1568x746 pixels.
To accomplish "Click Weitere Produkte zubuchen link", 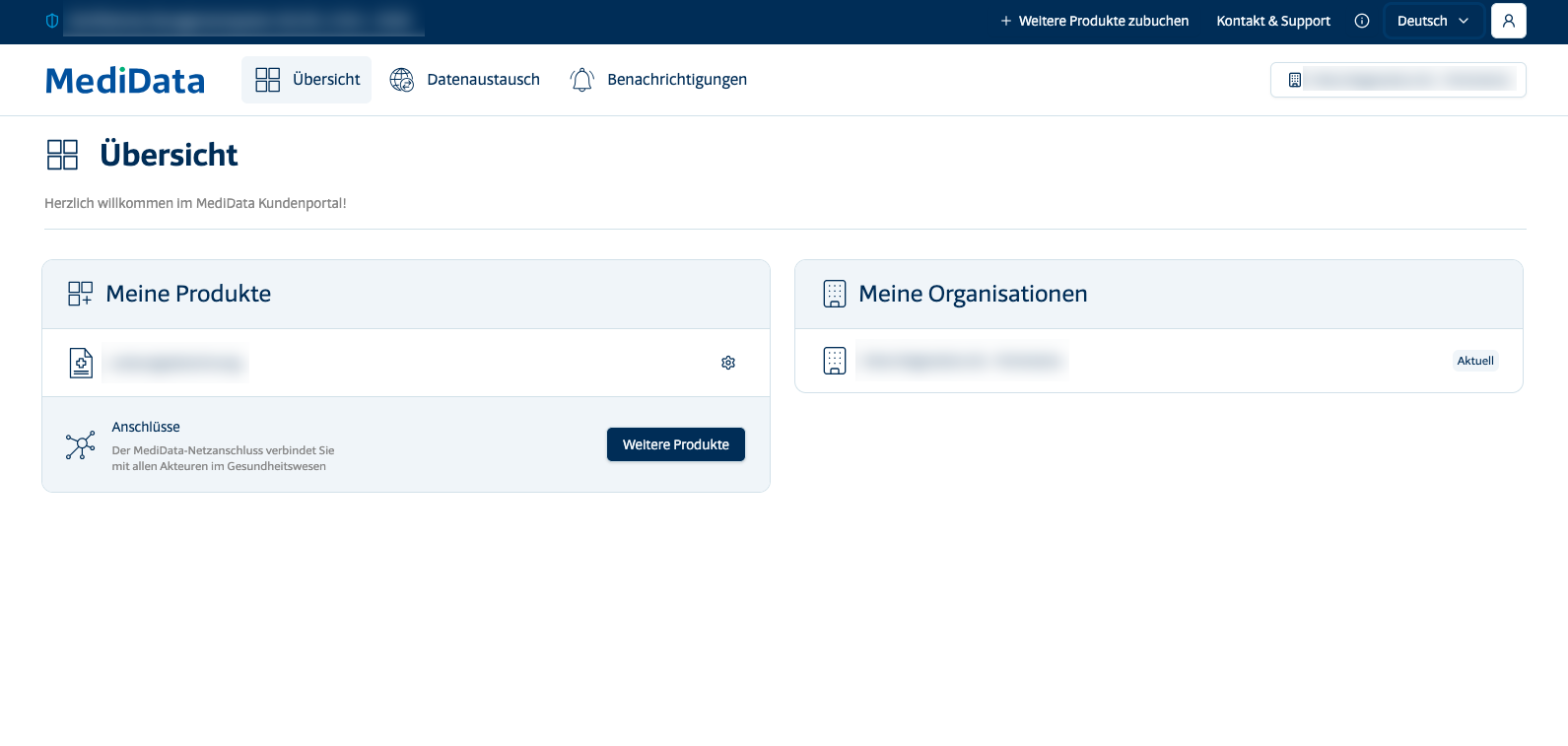I will click(1095, 21).
